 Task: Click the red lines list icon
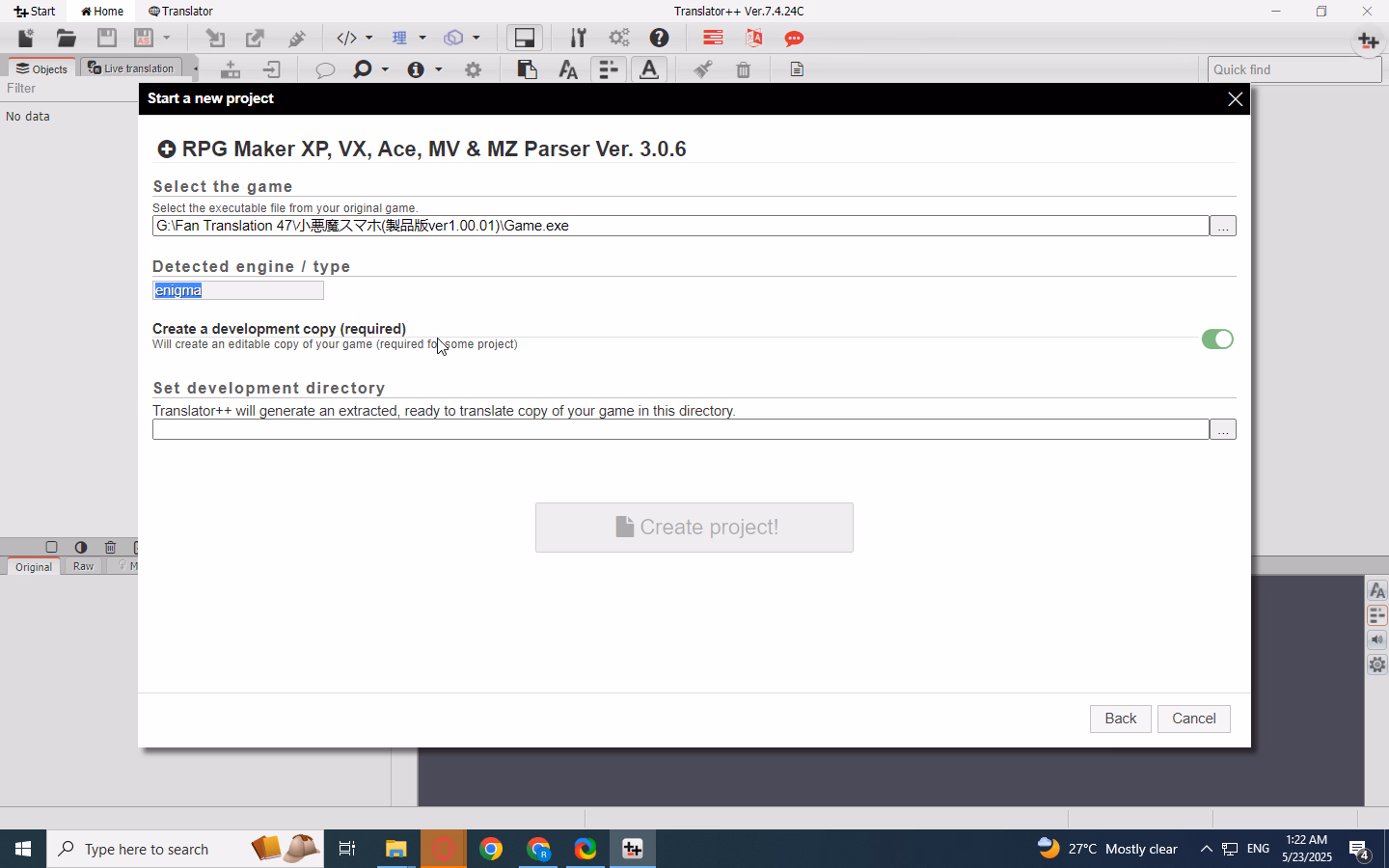pyautogui.click(x=713, y=38)
